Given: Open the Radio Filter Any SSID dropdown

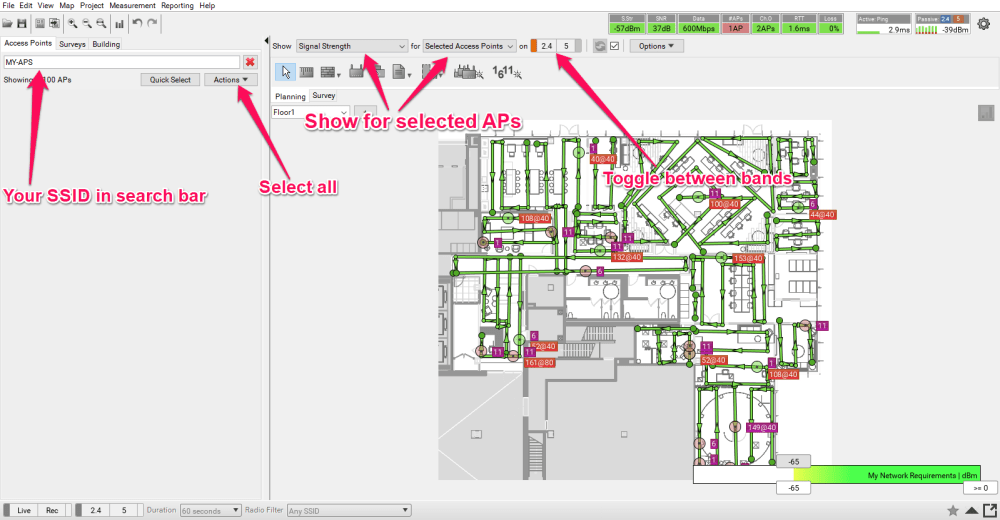Looking at the screenshot, I should (349, 510).
